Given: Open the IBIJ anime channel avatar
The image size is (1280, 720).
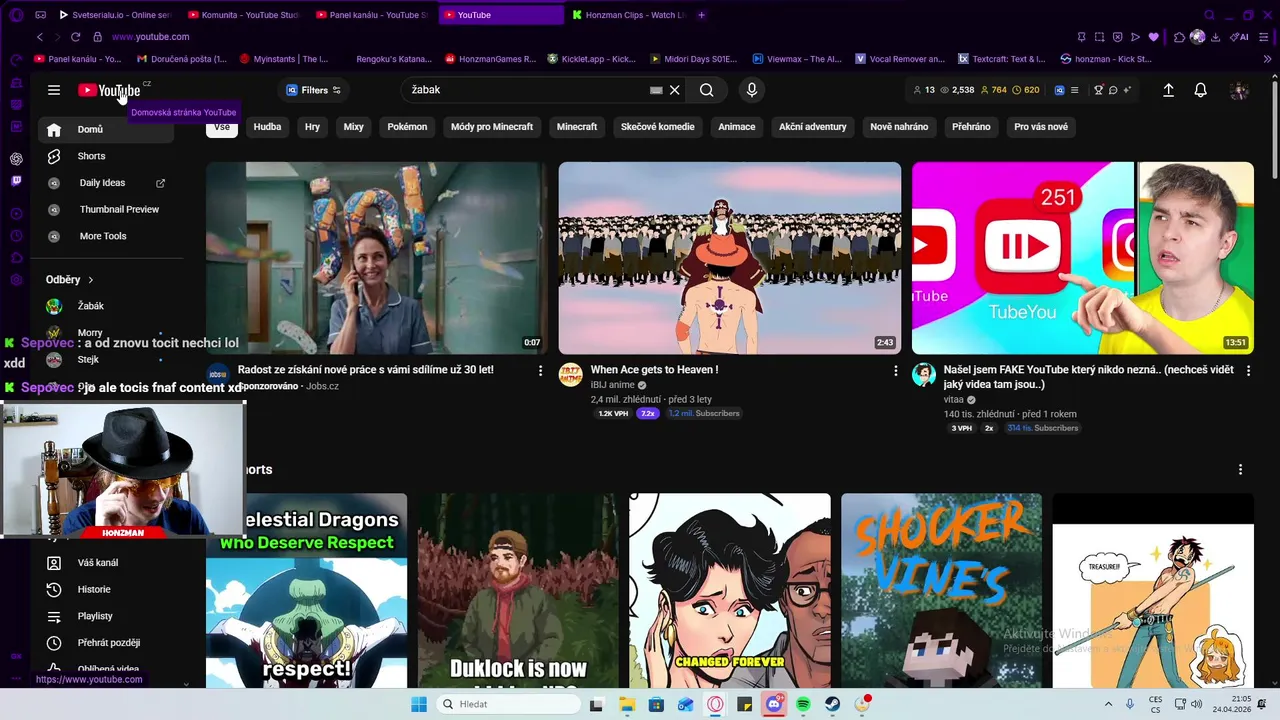Looking at the screenshot, I should [571, 375].
